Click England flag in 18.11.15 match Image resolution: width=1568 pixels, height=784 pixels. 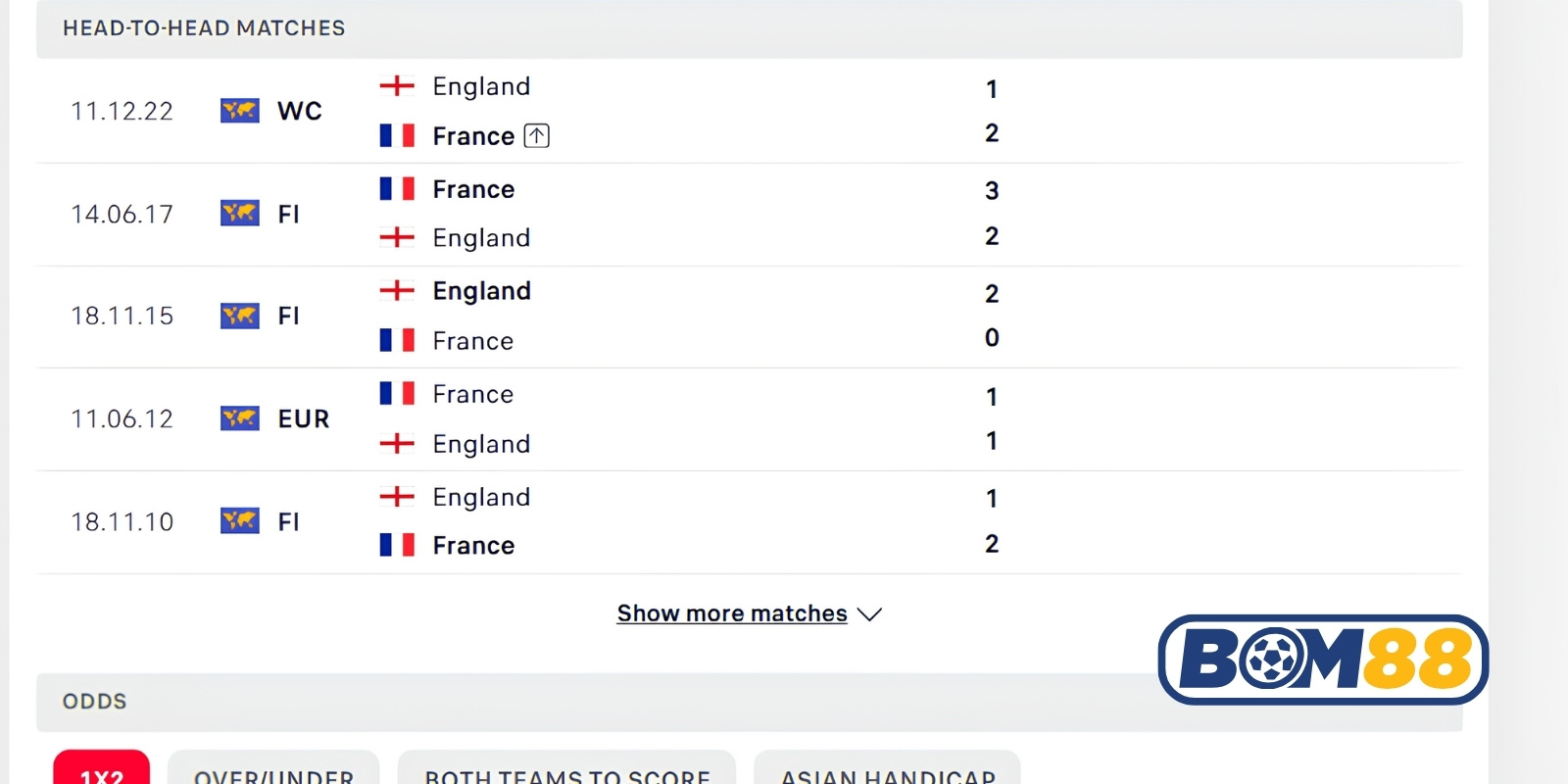(x=397, y=290)
